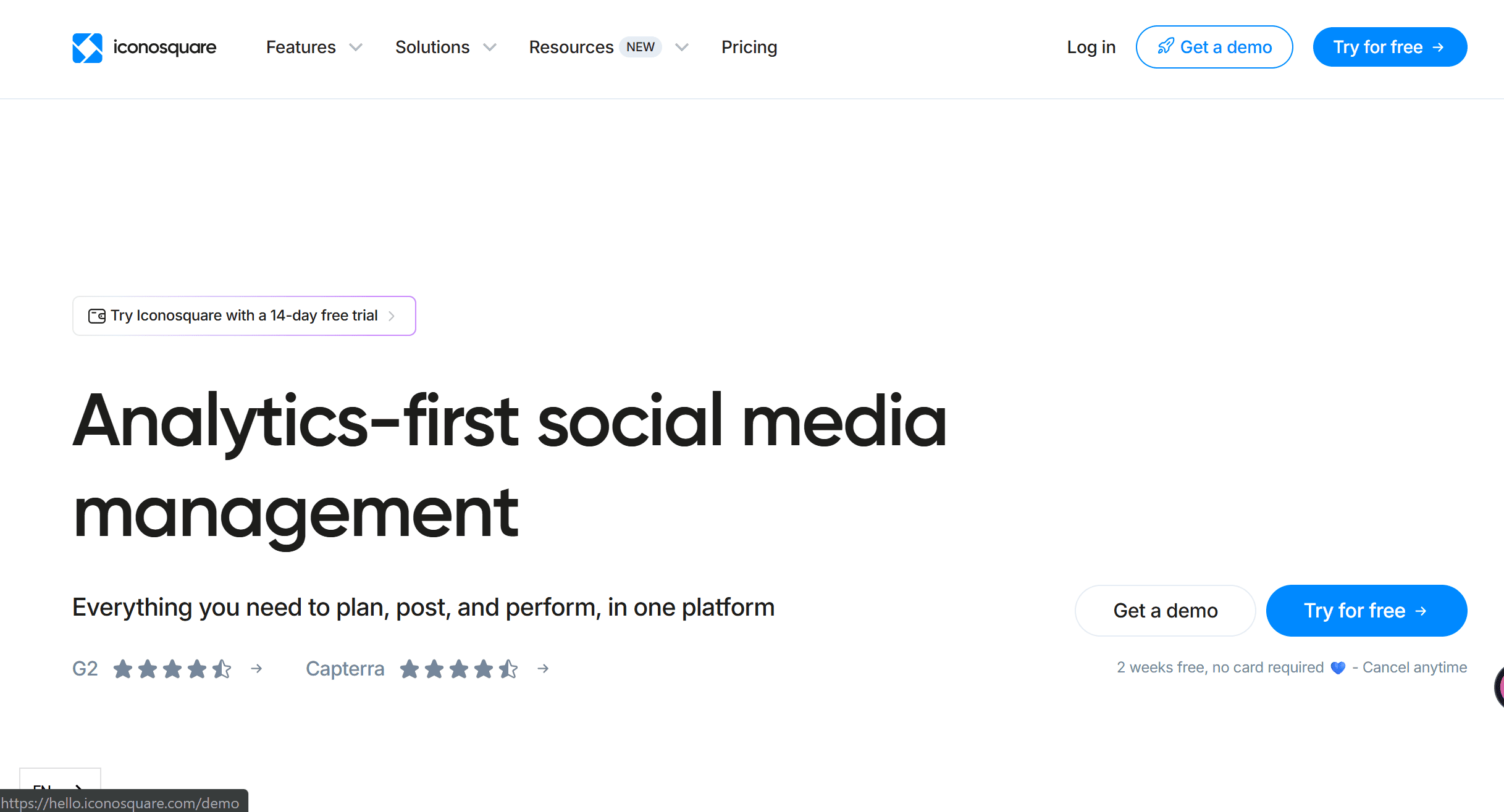Click the Log in link
Screen dimensions: 1504x812
pyautogui.click(x=1091, y=47)
